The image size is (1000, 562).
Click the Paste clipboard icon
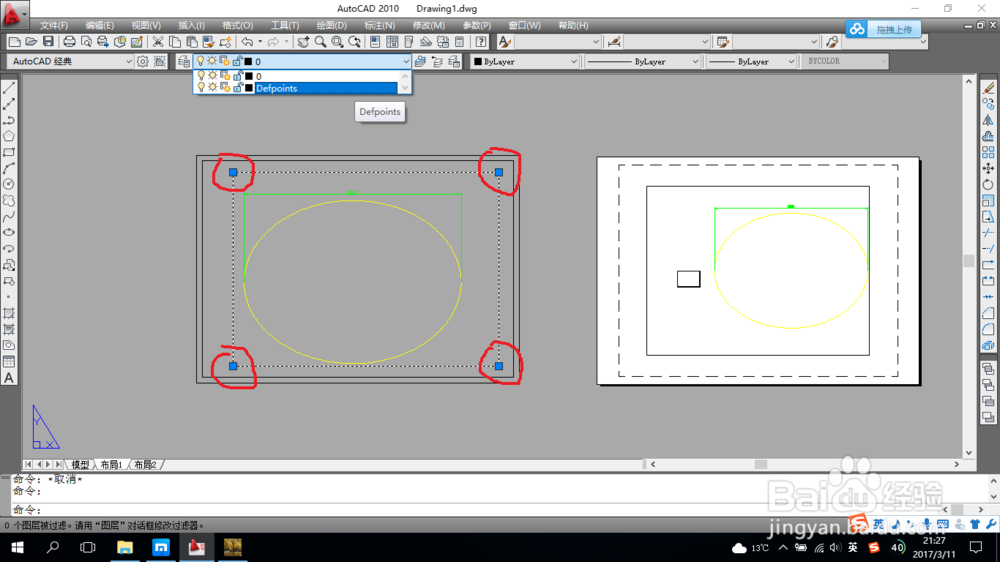click(191, 42)
